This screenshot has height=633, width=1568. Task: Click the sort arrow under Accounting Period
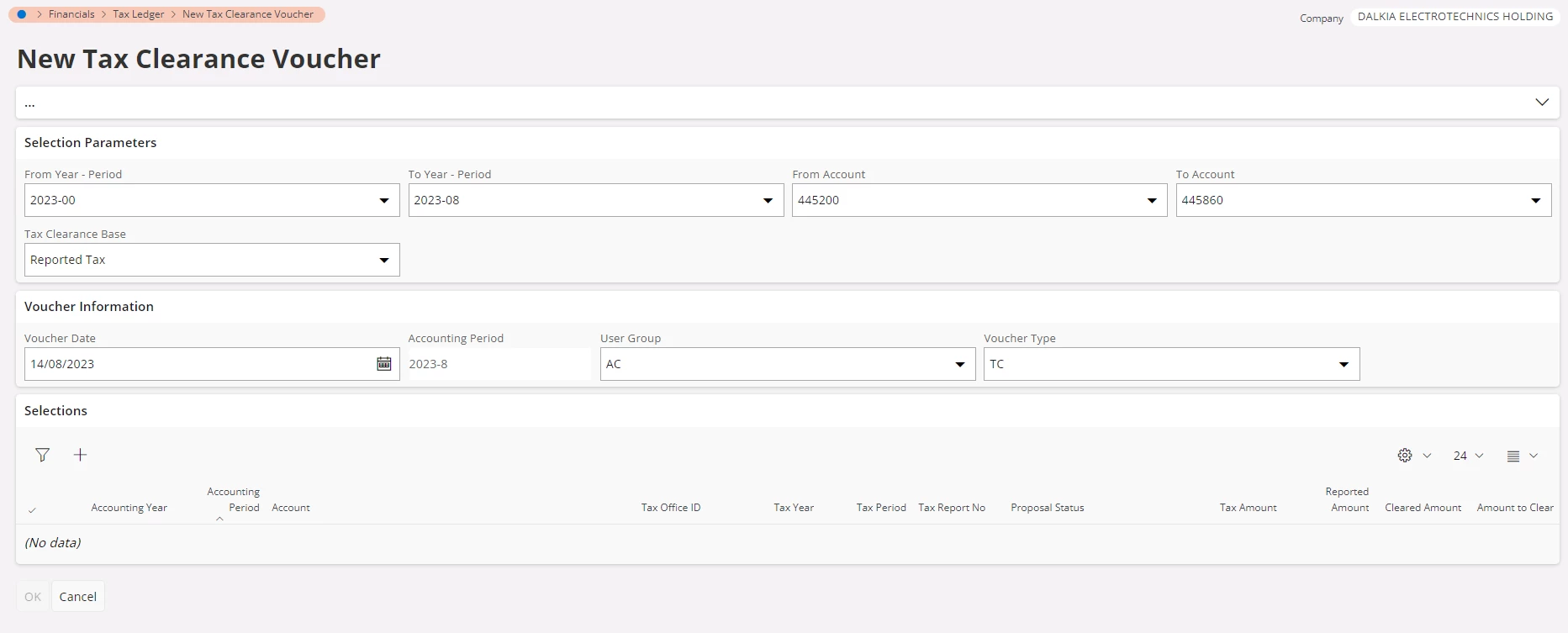(219, 520)
